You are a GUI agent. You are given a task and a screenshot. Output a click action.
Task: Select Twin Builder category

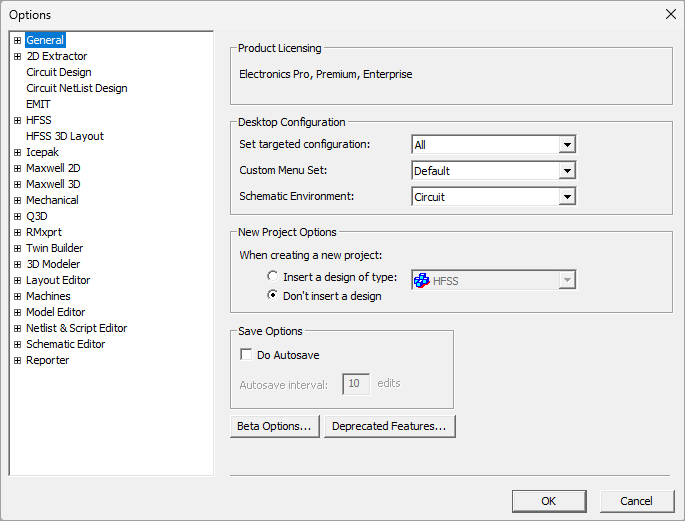click(x=54, y=248)
